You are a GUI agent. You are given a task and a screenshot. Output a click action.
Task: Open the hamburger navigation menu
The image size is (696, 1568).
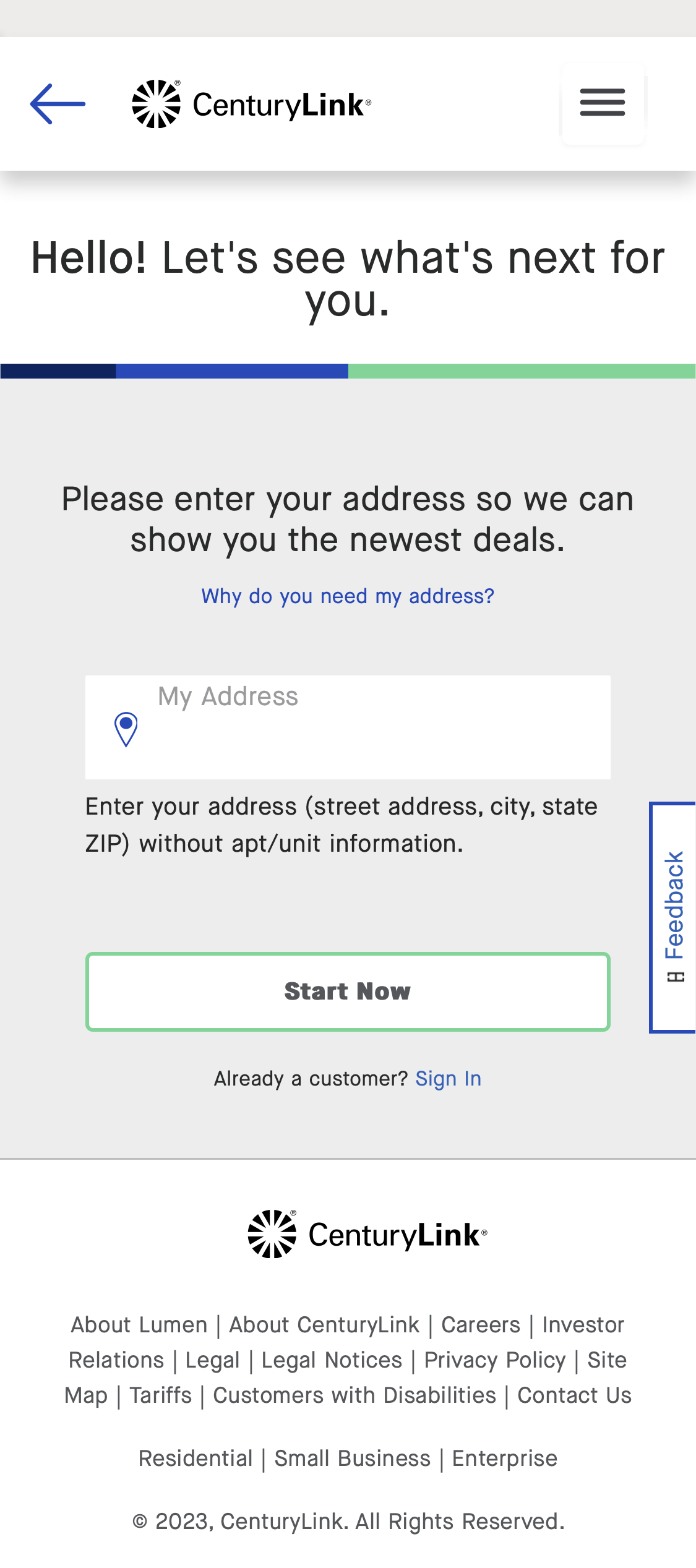coord(601,104)
